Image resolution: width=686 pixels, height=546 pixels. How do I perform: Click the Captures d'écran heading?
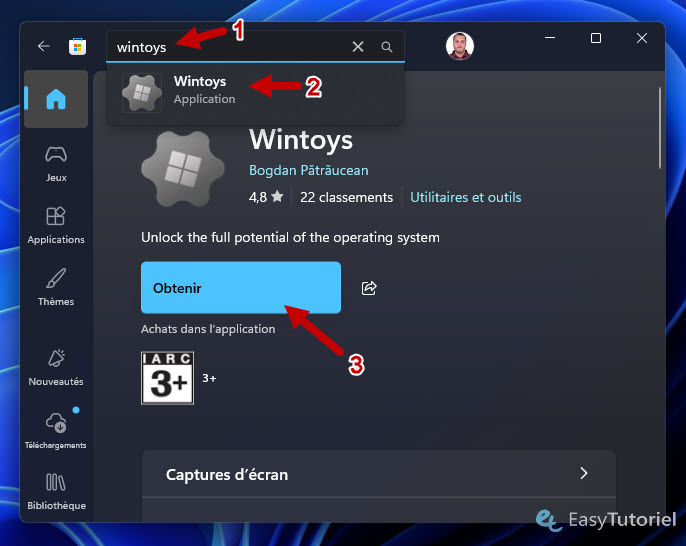pyautogui.click(x=227, y=475)
